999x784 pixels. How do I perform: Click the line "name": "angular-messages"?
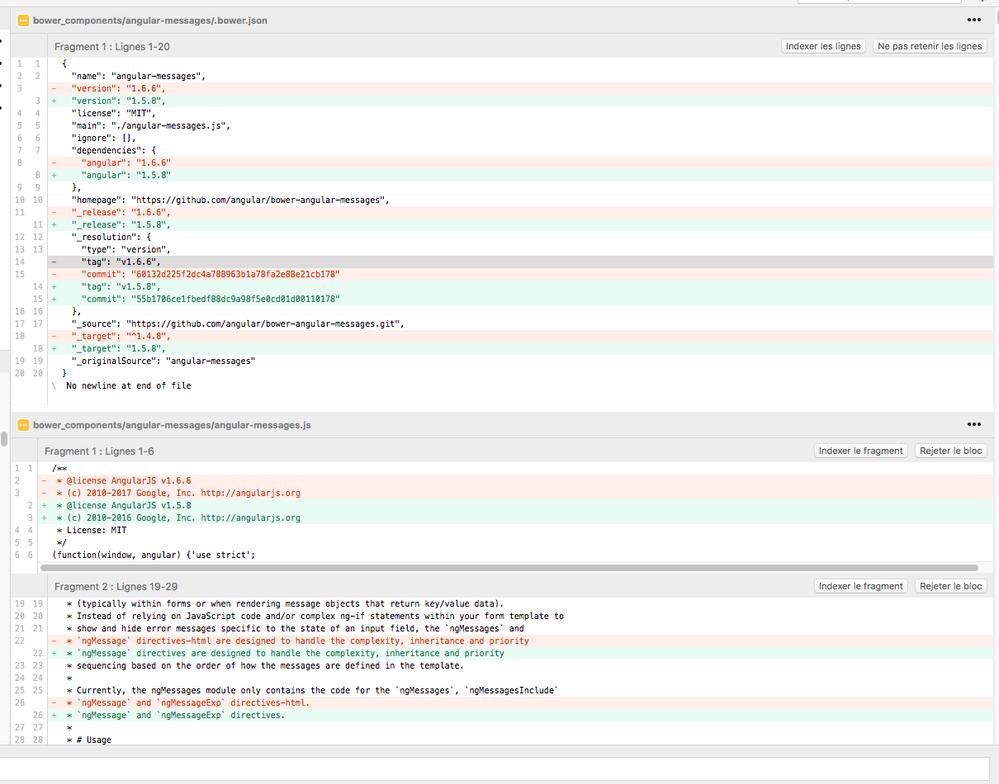pos(520,76)
